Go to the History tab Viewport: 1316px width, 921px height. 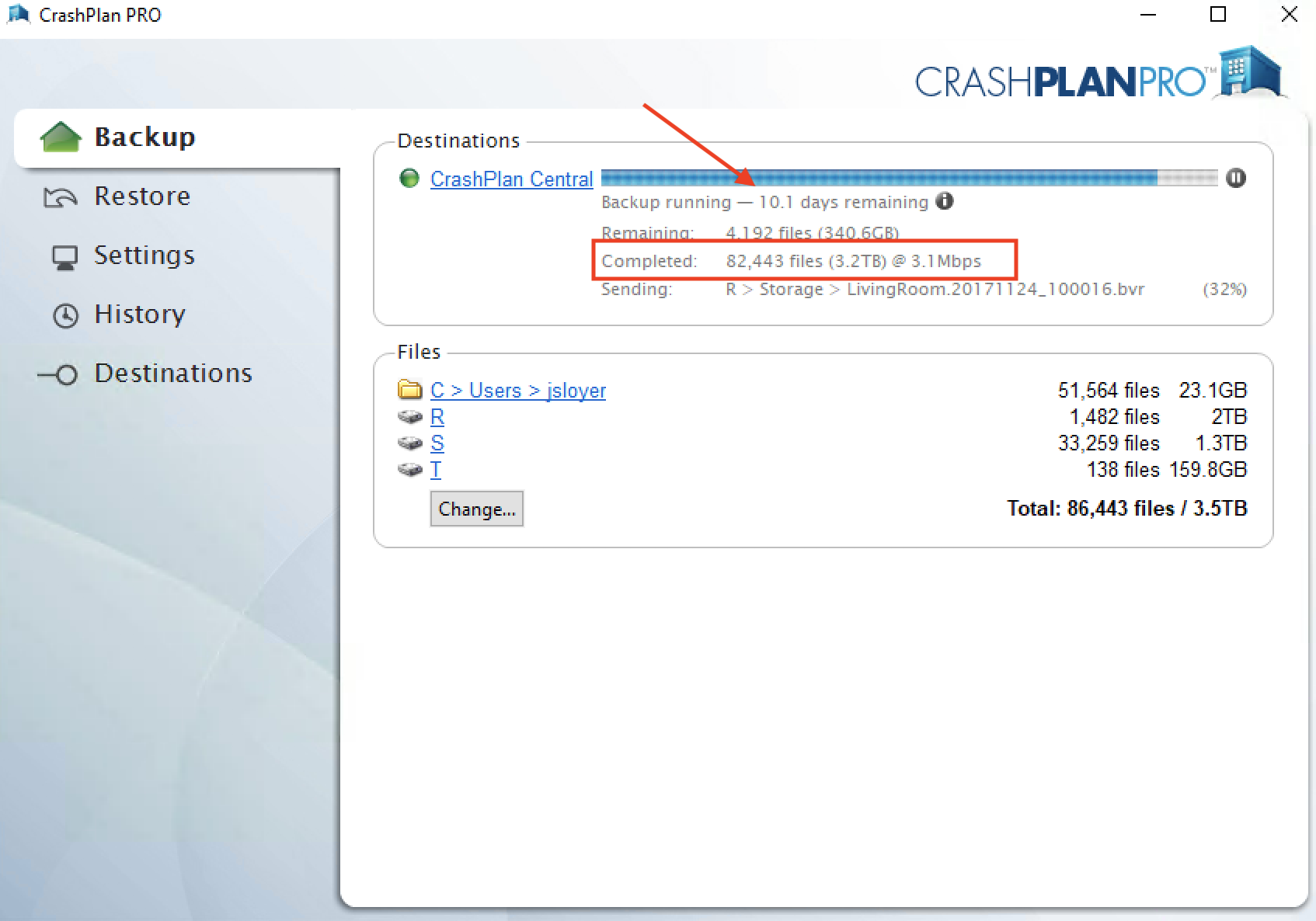140,315
